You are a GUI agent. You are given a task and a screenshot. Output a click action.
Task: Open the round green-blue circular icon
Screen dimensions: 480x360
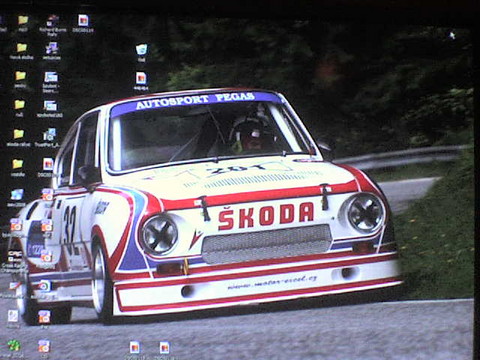[44, 286]
